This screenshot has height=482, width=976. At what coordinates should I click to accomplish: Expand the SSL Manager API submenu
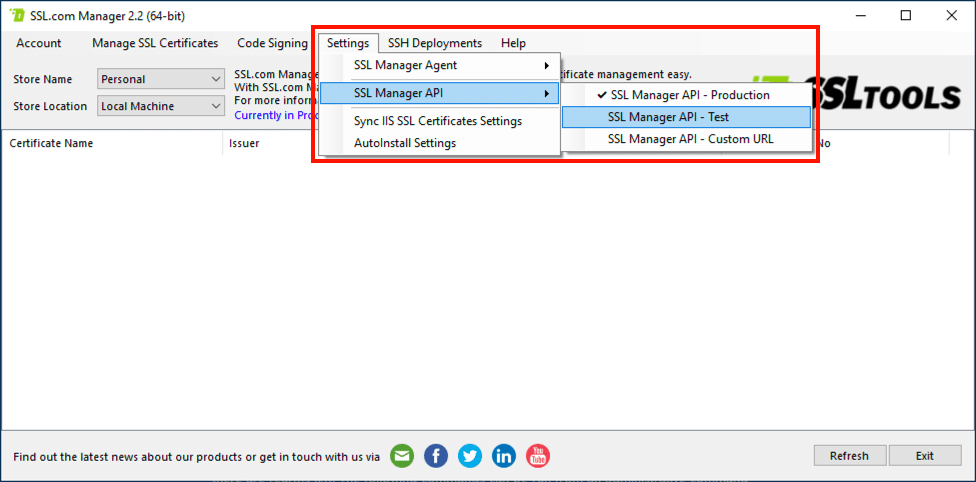(439, 93)
